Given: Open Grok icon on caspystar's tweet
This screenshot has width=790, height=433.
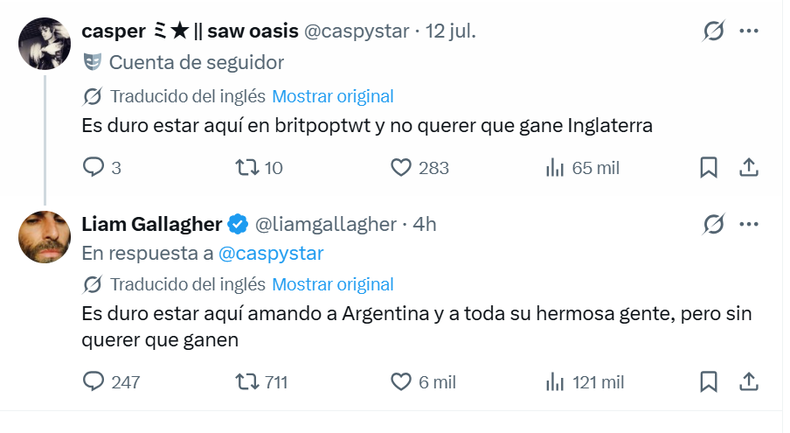Looking at the screenshot, I should [x=713, y=31].
